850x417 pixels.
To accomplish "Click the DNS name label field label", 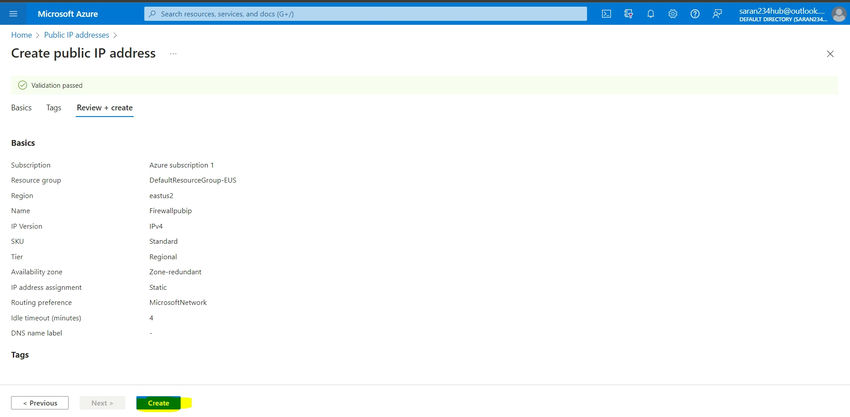I will [36, 333].
